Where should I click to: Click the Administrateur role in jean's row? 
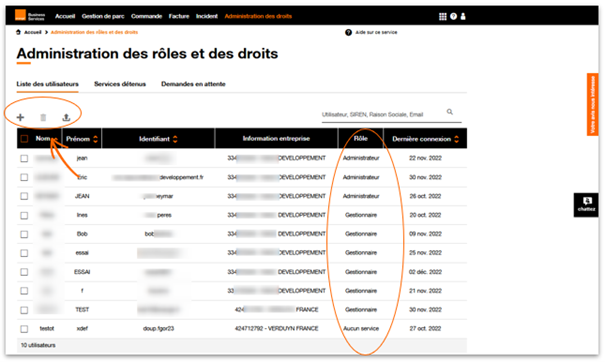[361, 158]
